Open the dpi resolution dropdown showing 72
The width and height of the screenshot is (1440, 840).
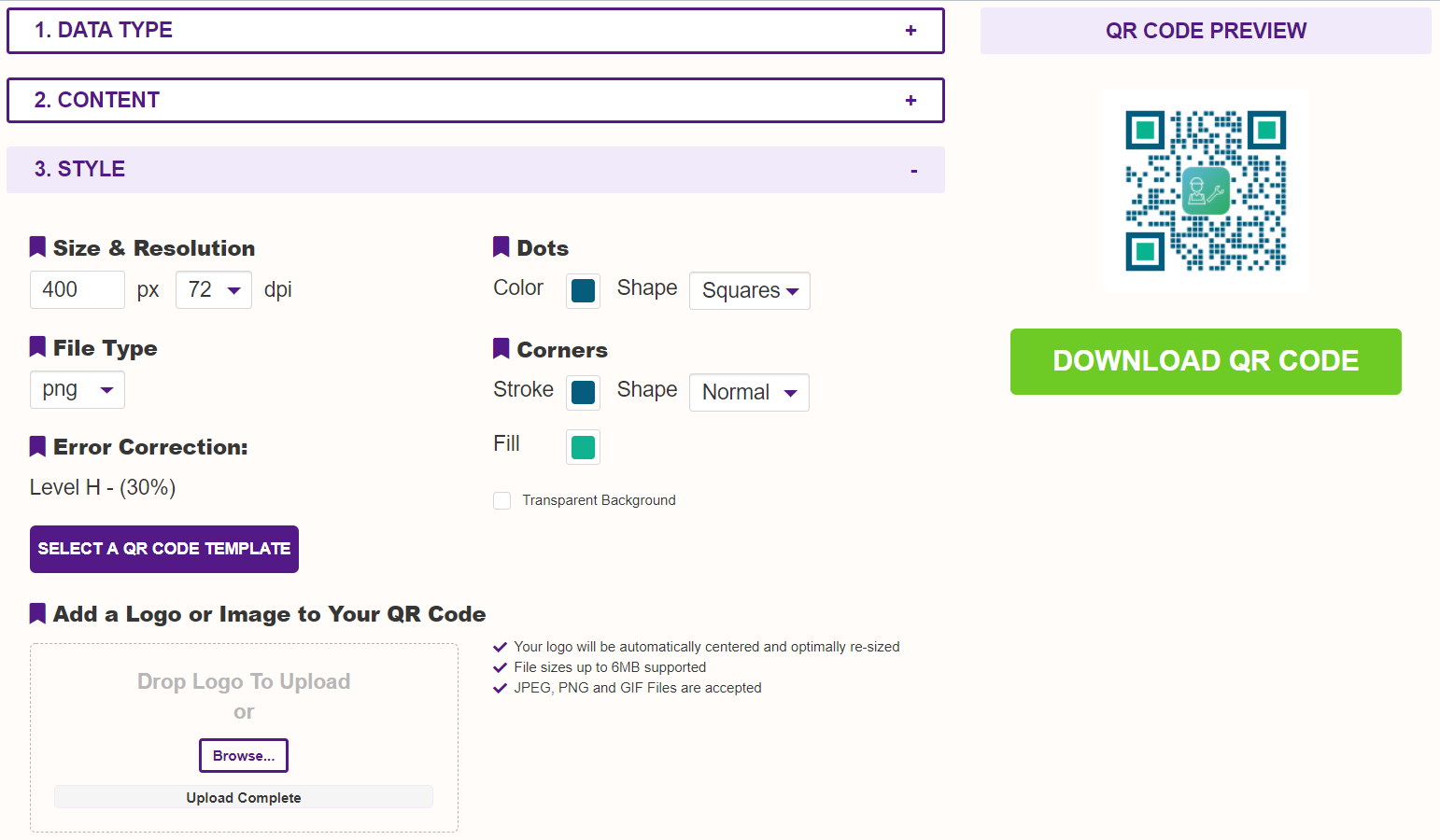coord(214,289)
